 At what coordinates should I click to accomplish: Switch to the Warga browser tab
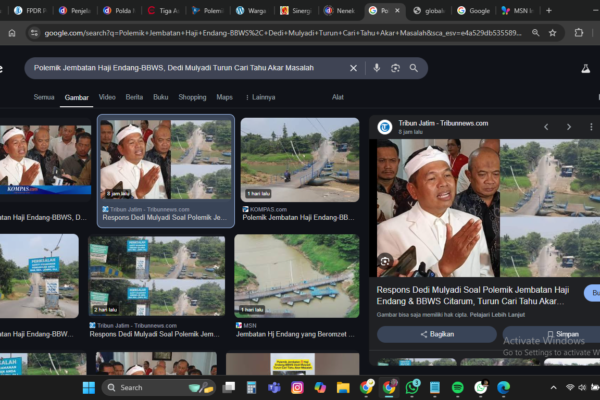[251, 11]
